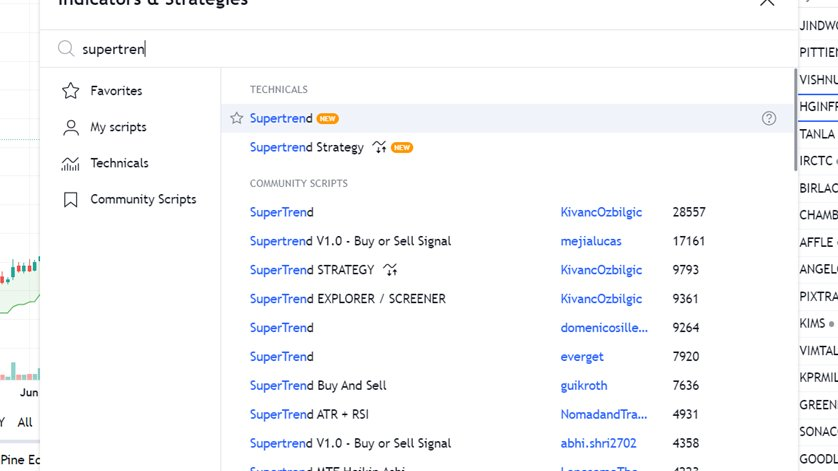Viewport: 838px width, 471px height.
Task: Add SuperTrend EXPLORER / SCREENER script
Action: [348, 299]
